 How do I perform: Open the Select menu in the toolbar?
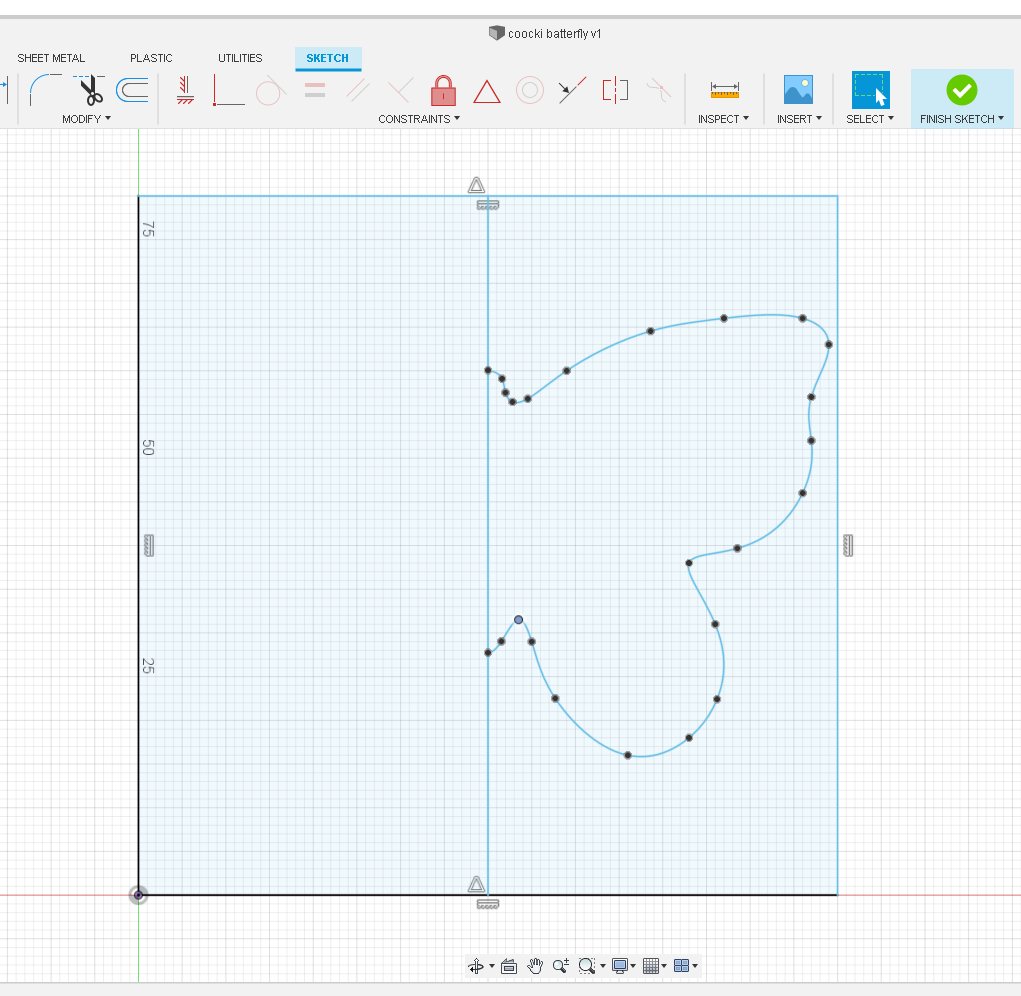point(869,118)
